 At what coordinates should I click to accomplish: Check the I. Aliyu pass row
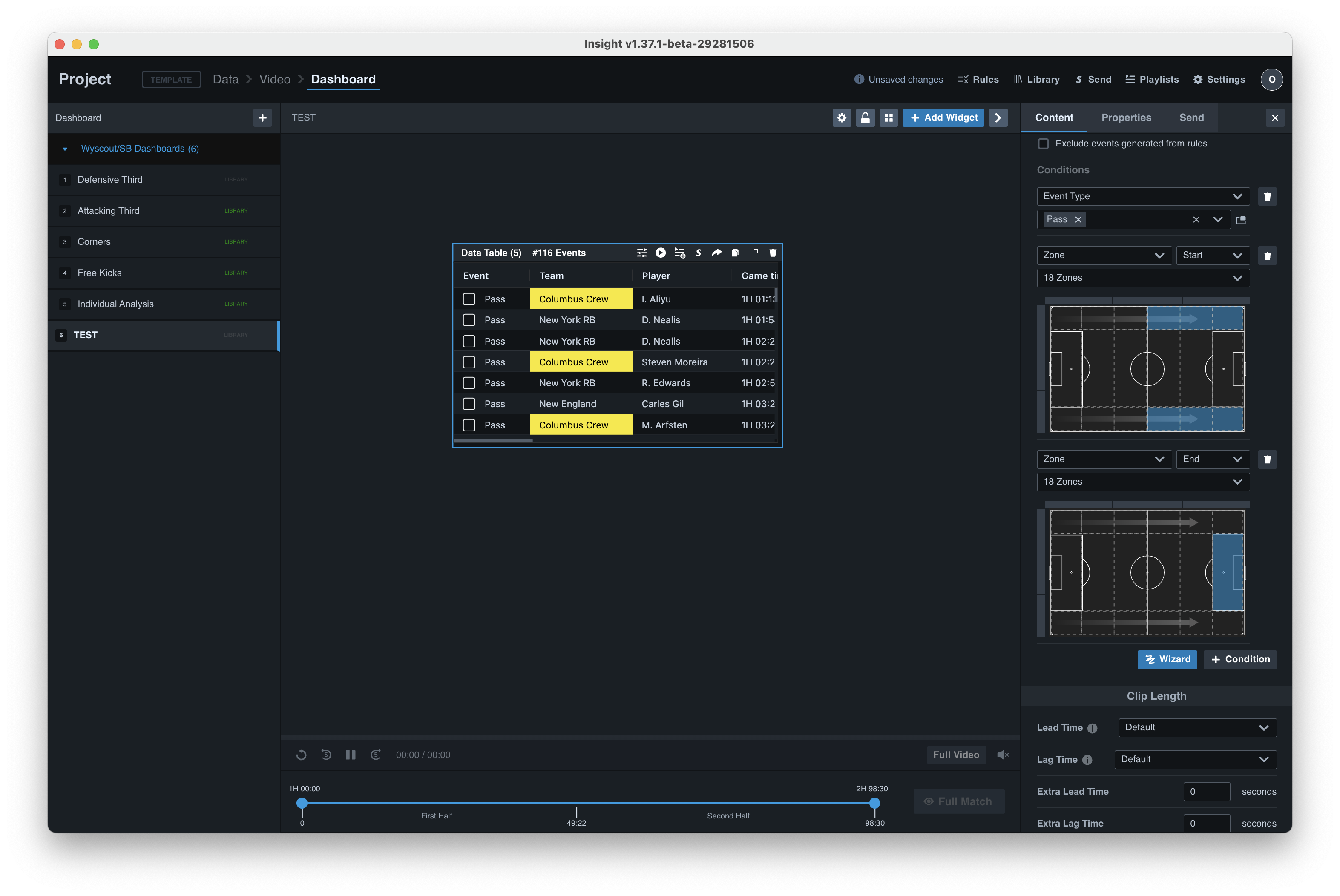[469, 299]
